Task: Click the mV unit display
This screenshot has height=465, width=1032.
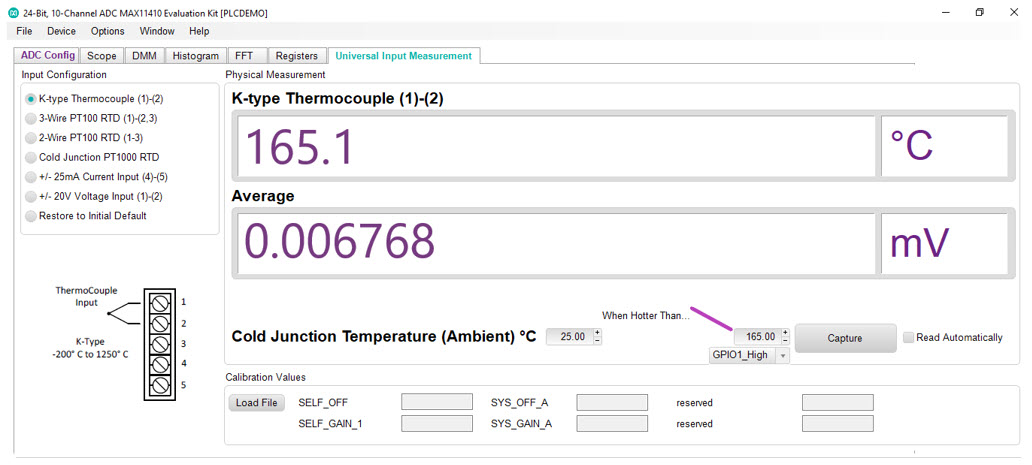Action: pos(944,244)
